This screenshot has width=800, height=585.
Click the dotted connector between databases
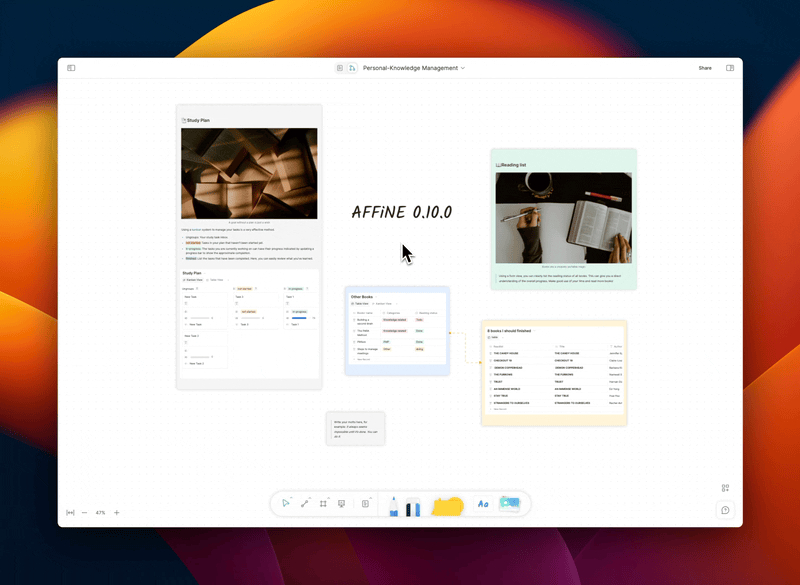[x=465, y=348]
